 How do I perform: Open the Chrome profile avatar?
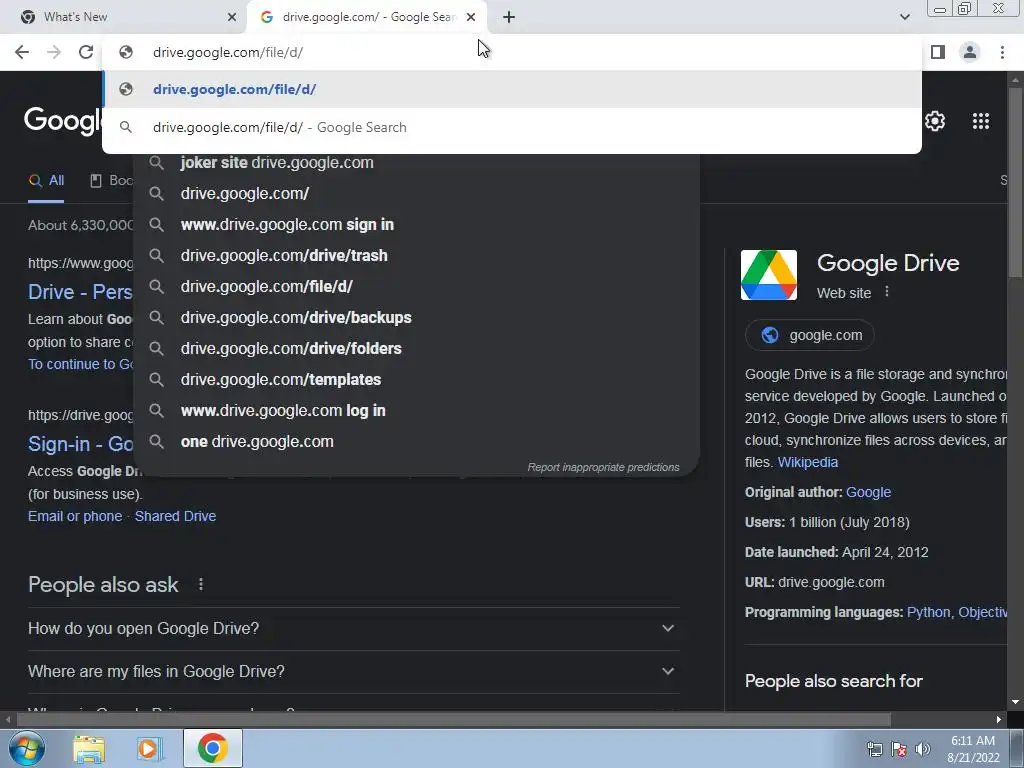tap(970, 52)
